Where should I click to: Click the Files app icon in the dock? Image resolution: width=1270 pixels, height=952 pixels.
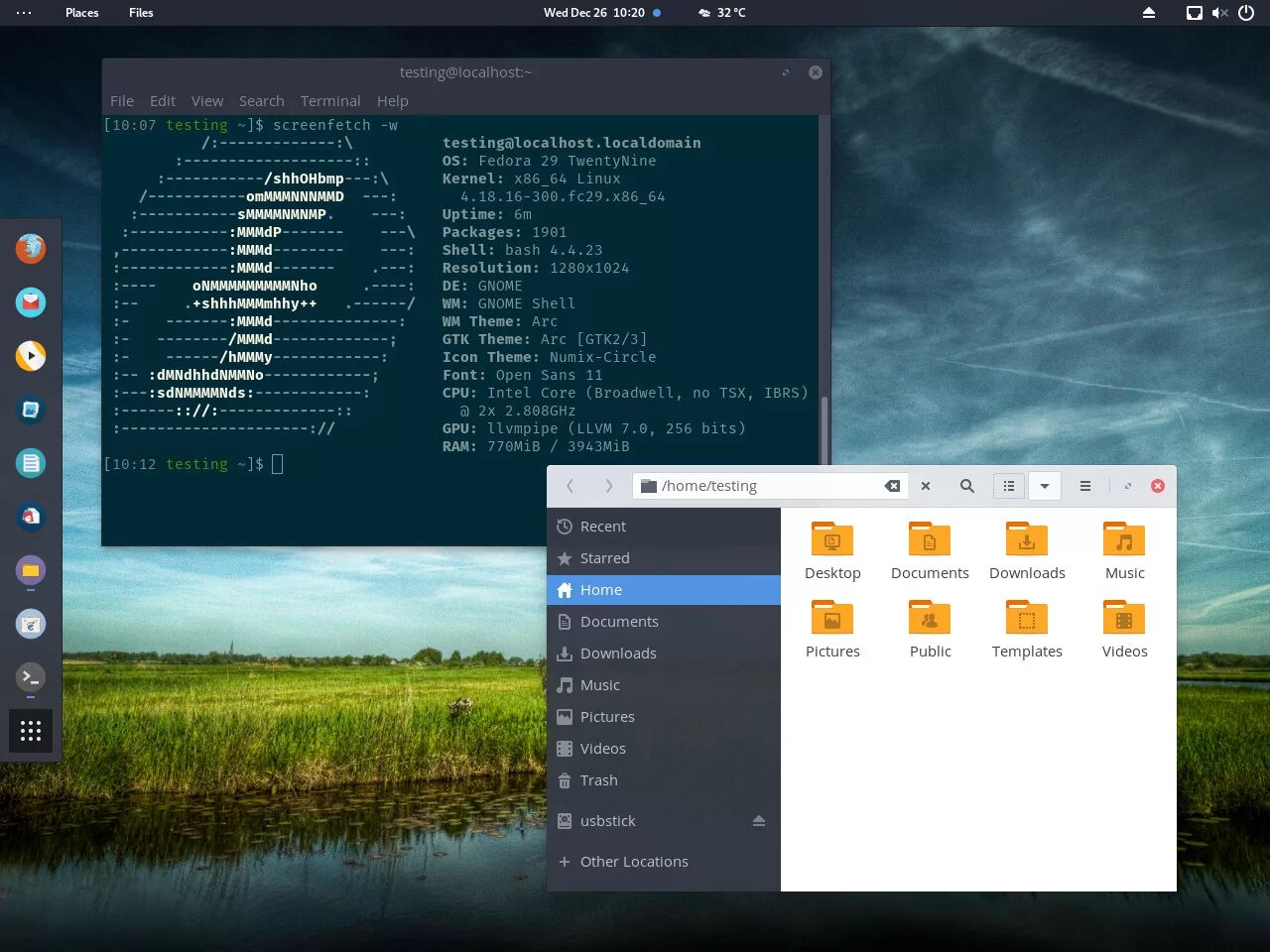pyautogui.click(x=31, y=569)
